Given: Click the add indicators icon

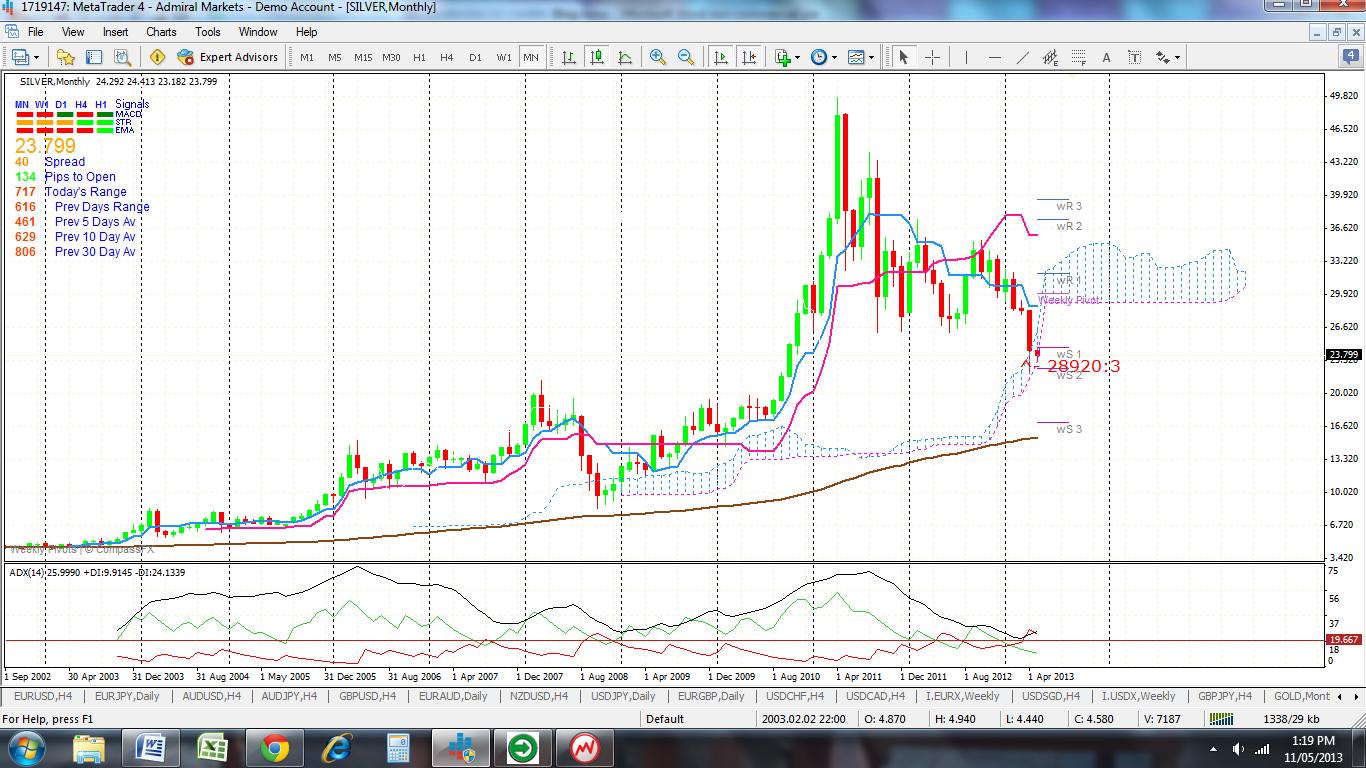Looking at the screenshot, I should 782,57.
